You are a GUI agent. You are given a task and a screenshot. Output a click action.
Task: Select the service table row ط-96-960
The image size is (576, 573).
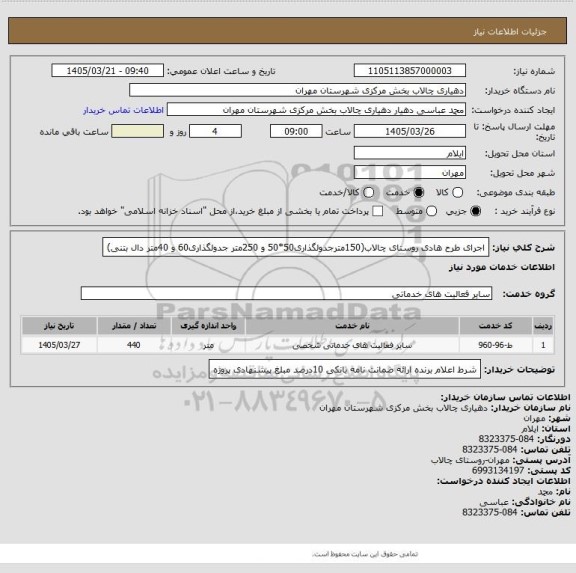click(288, 345)
